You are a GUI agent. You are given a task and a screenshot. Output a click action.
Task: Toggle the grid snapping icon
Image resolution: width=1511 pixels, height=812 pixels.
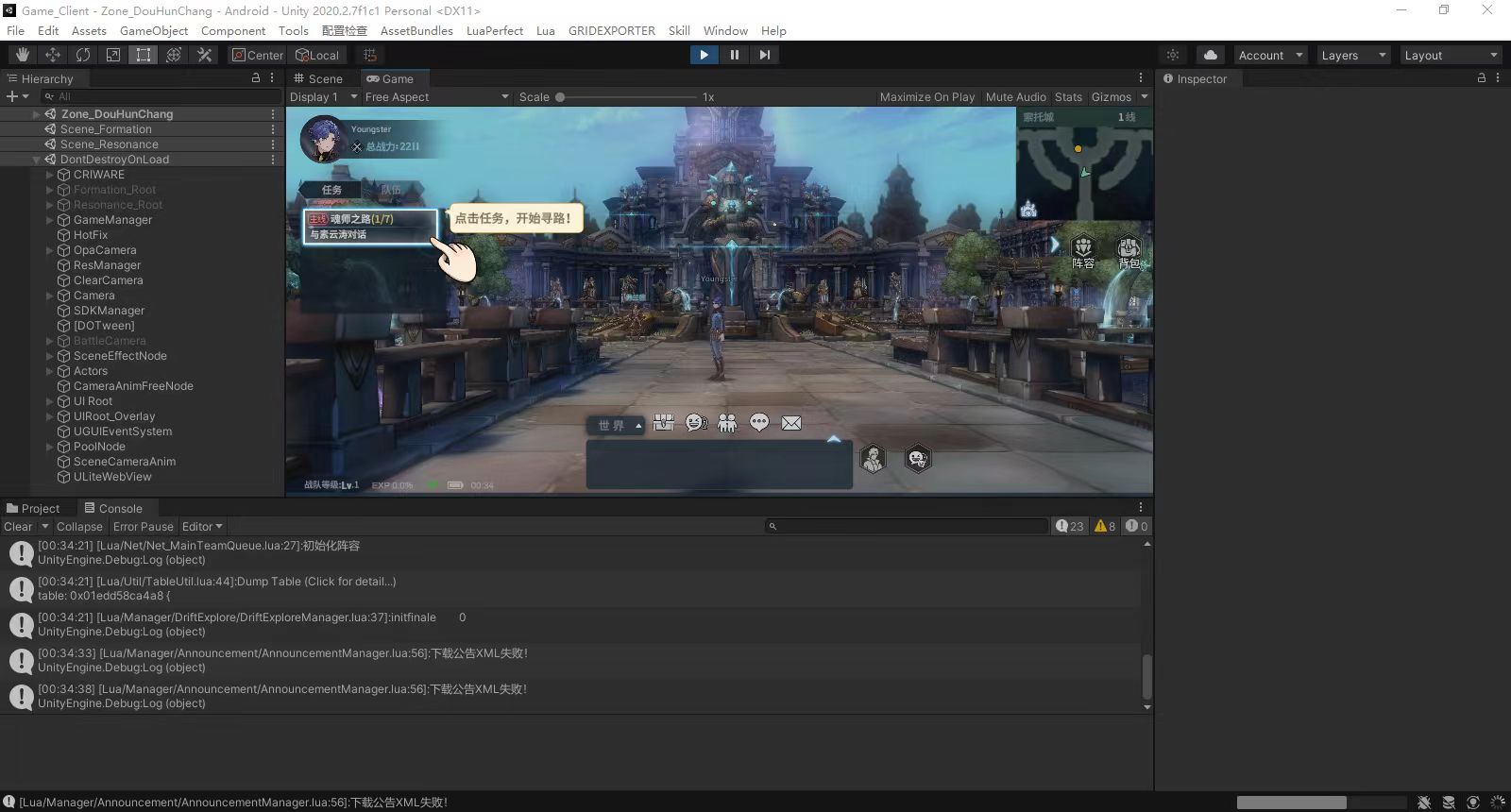point(370,55)
